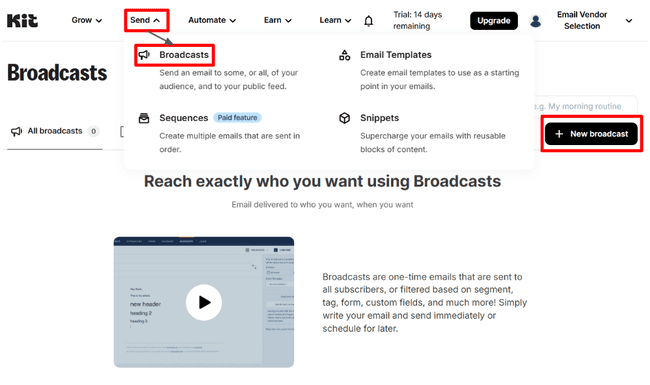Screen dimensions: 650x385
Task: Click description Create multiple emails sent in order
Action: [x=230, y=143]
